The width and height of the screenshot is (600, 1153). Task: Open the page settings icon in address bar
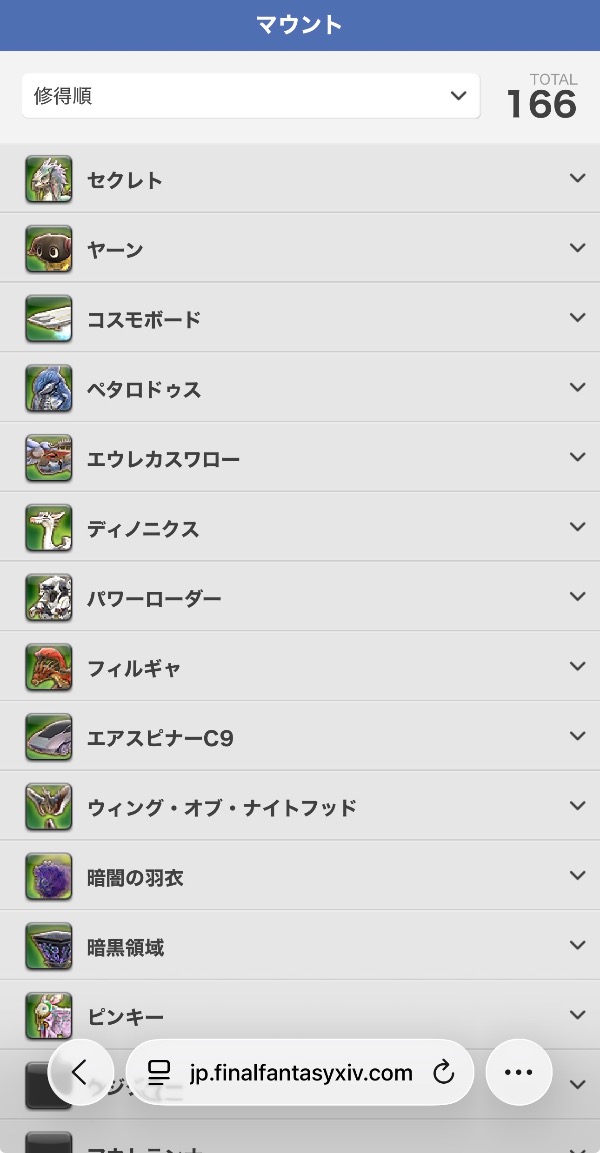pos(159,1073)
